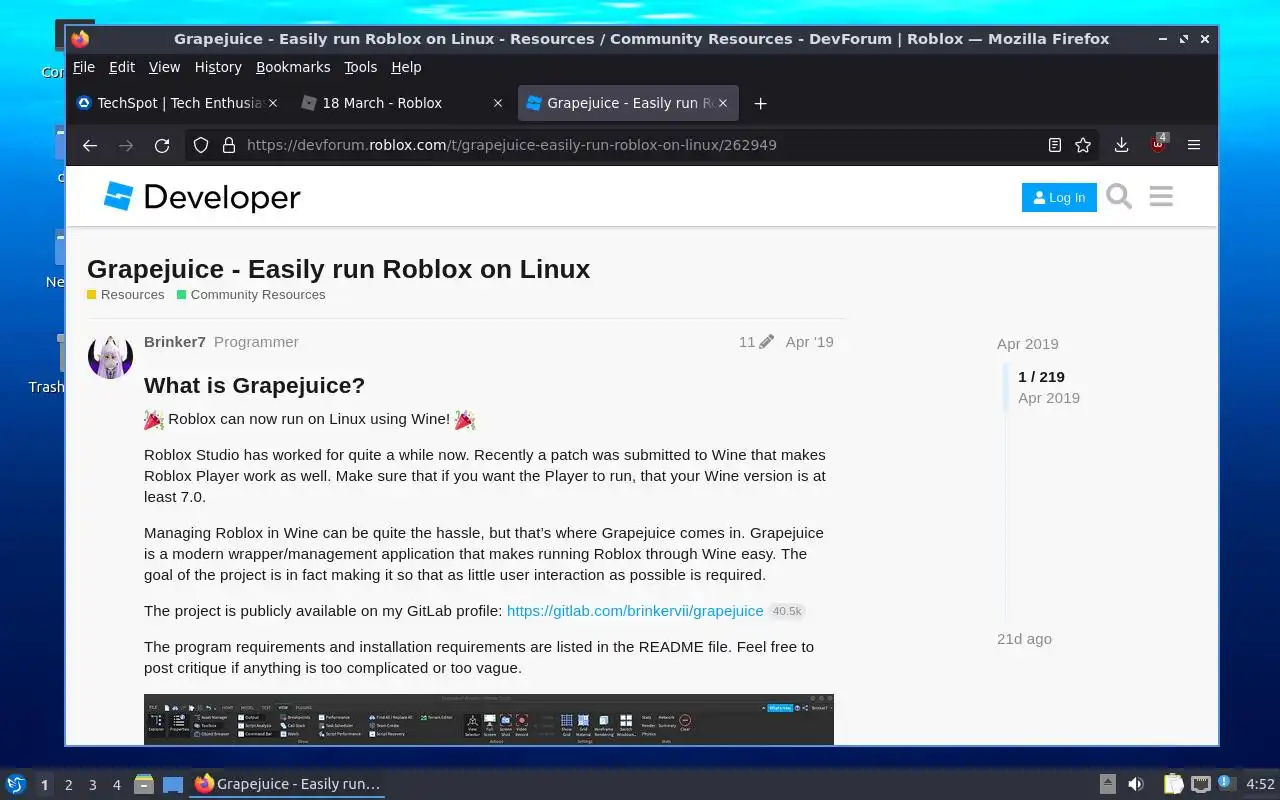Open a new tab with the plus icon

[x=760, y=103]
